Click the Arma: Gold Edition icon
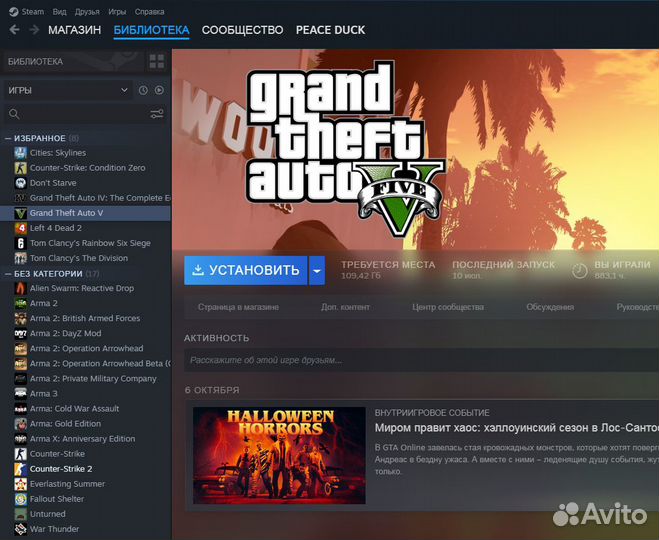This screenshot has height=540, width=659. [20, 424]
